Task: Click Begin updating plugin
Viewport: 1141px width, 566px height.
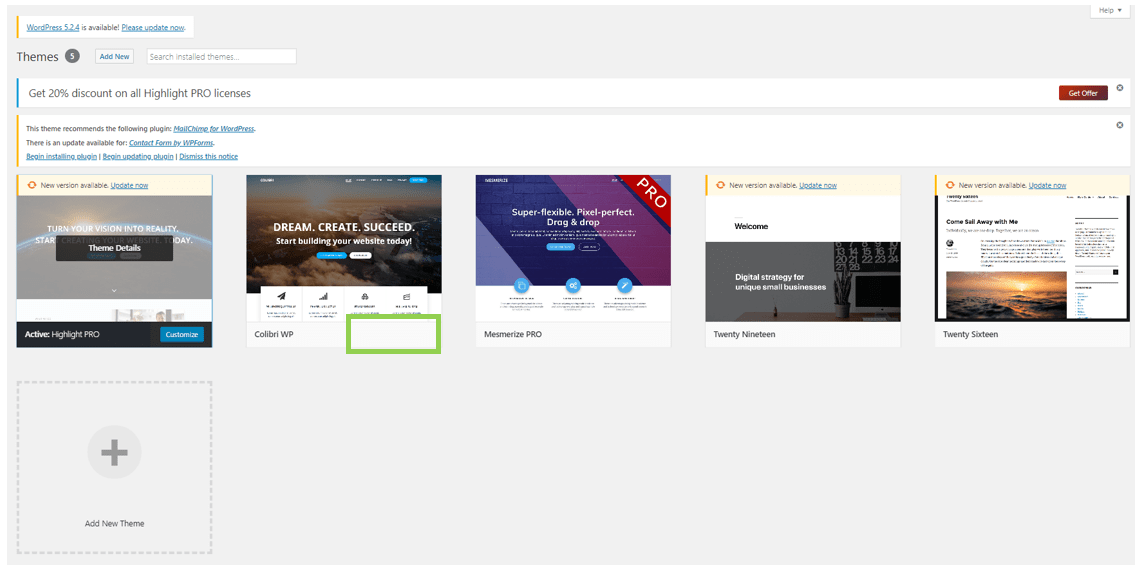Action: click(x=138, y=157)
